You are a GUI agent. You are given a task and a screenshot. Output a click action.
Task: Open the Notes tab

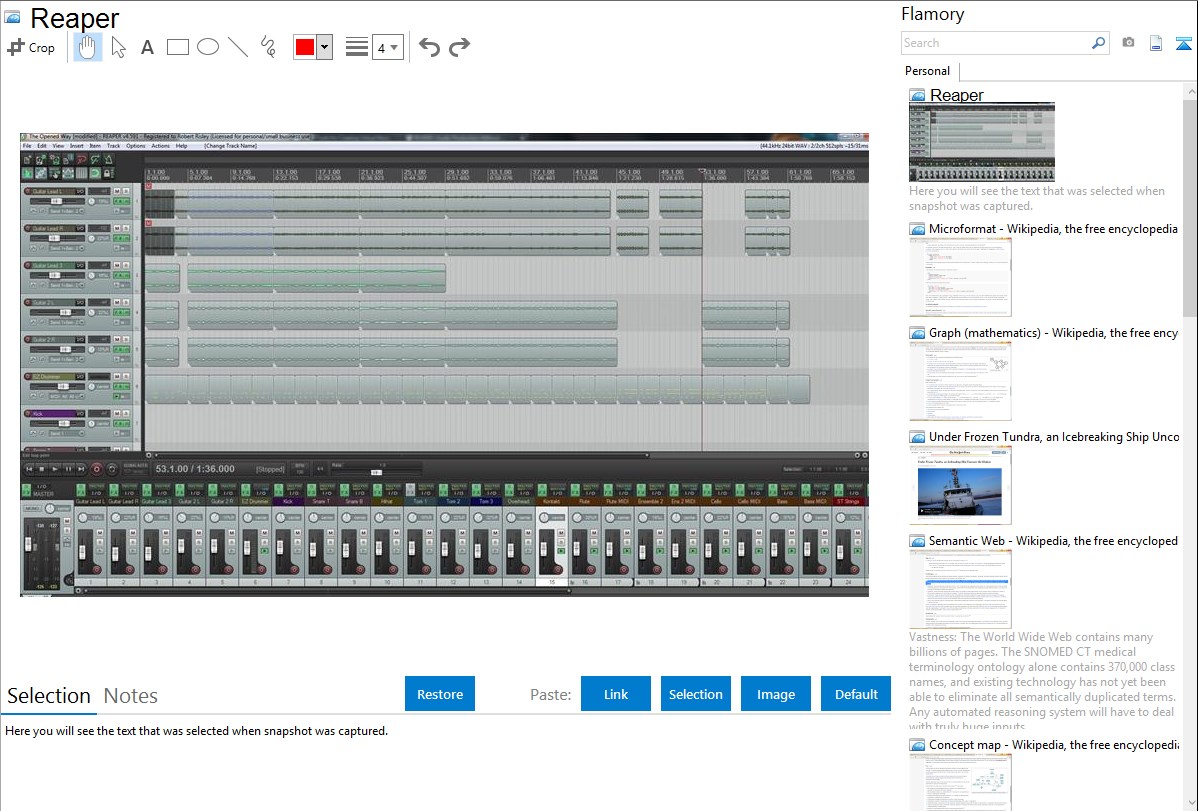[131, 696]
